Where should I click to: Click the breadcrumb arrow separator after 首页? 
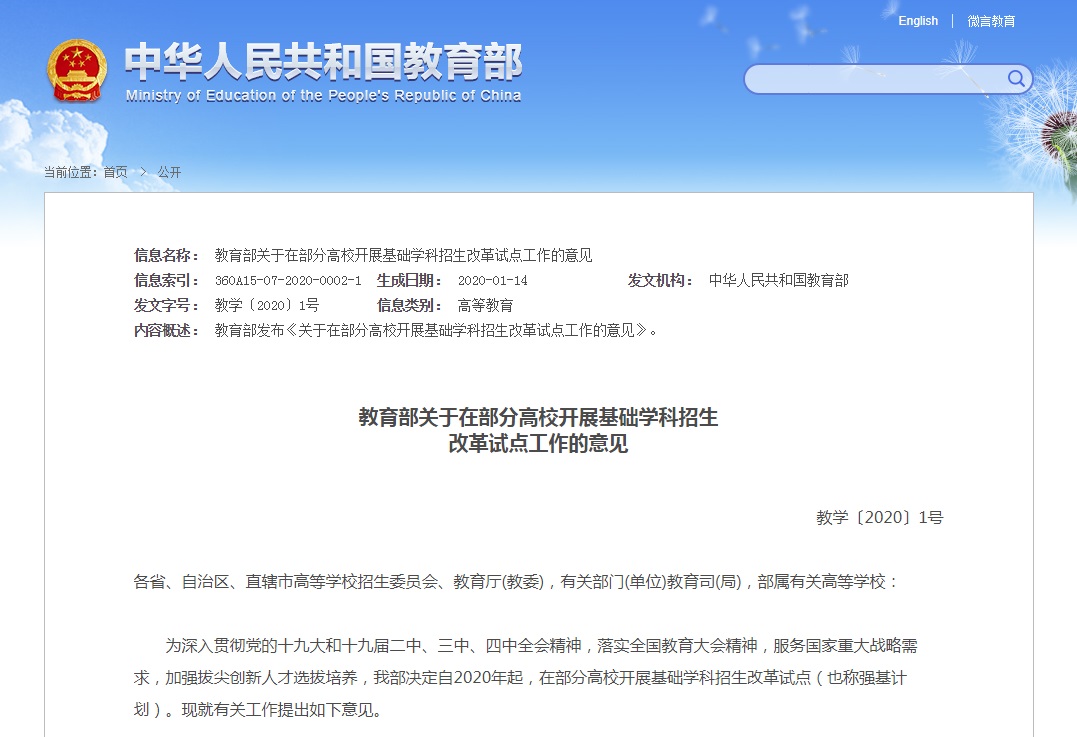[x=143, y=172]
